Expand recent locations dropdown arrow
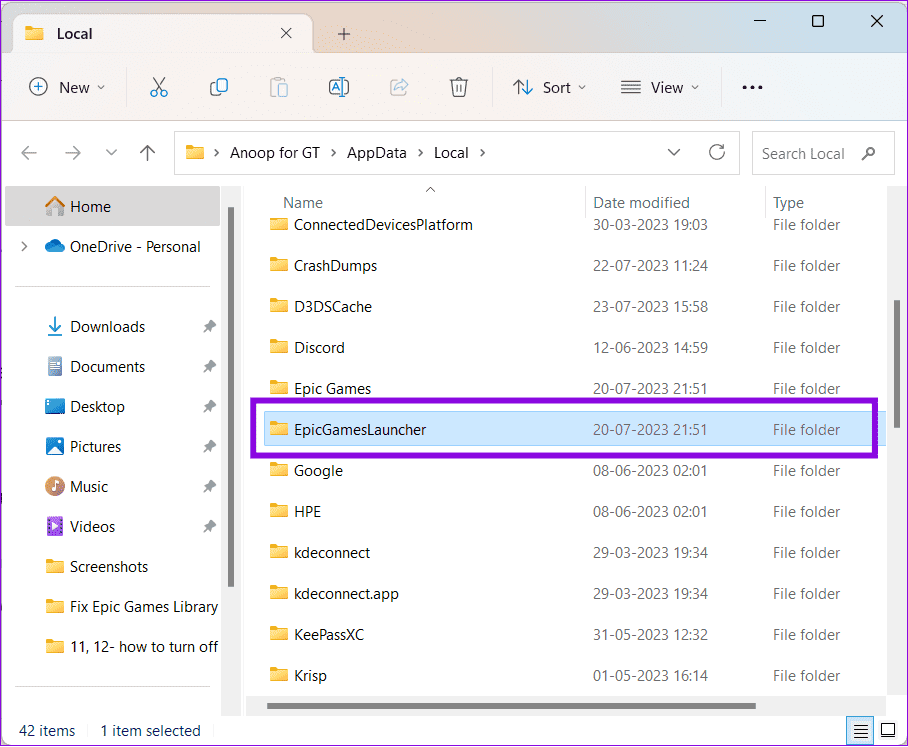Screen dimensions: 908x747 tap(111, 153)
